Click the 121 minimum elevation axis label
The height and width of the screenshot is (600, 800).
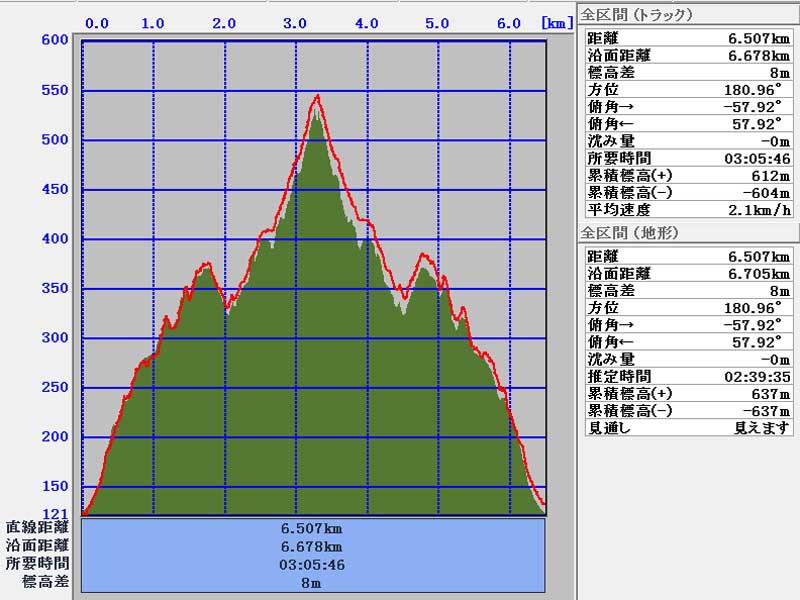(55, 513)
